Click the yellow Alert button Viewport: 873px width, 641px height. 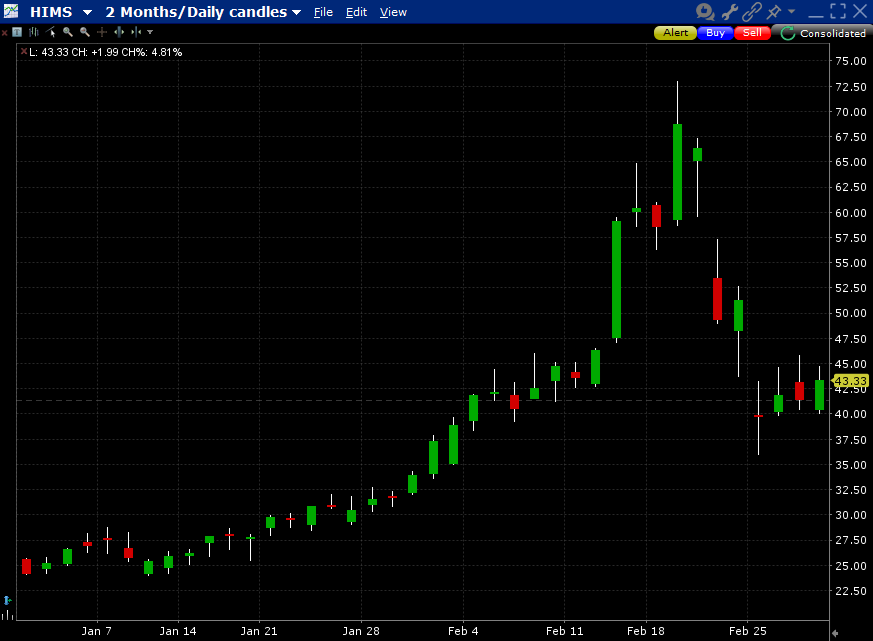[675, 33]
